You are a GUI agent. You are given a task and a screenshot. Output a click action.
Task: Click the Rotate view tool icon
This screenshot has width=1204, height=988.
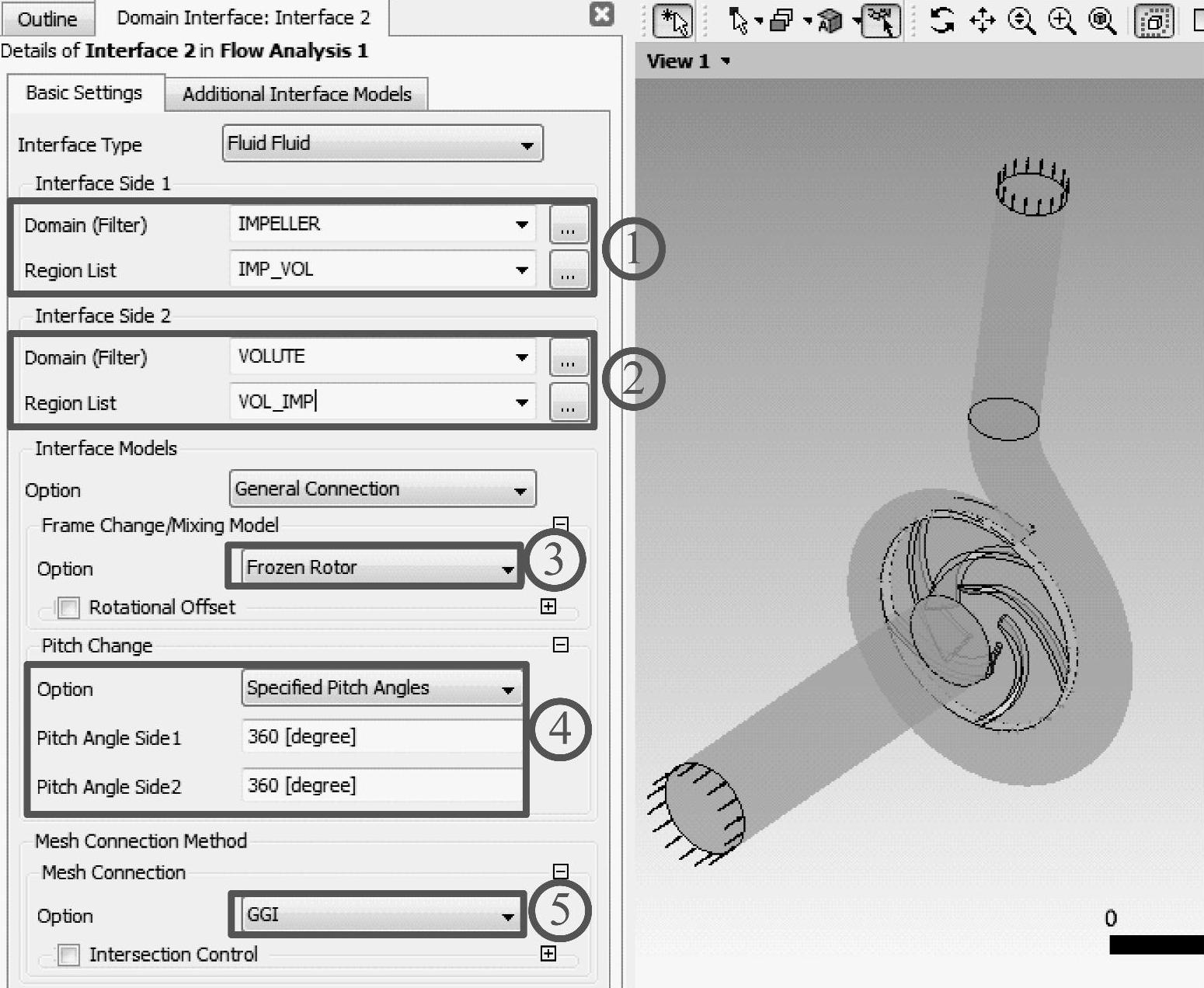(942, 20)
